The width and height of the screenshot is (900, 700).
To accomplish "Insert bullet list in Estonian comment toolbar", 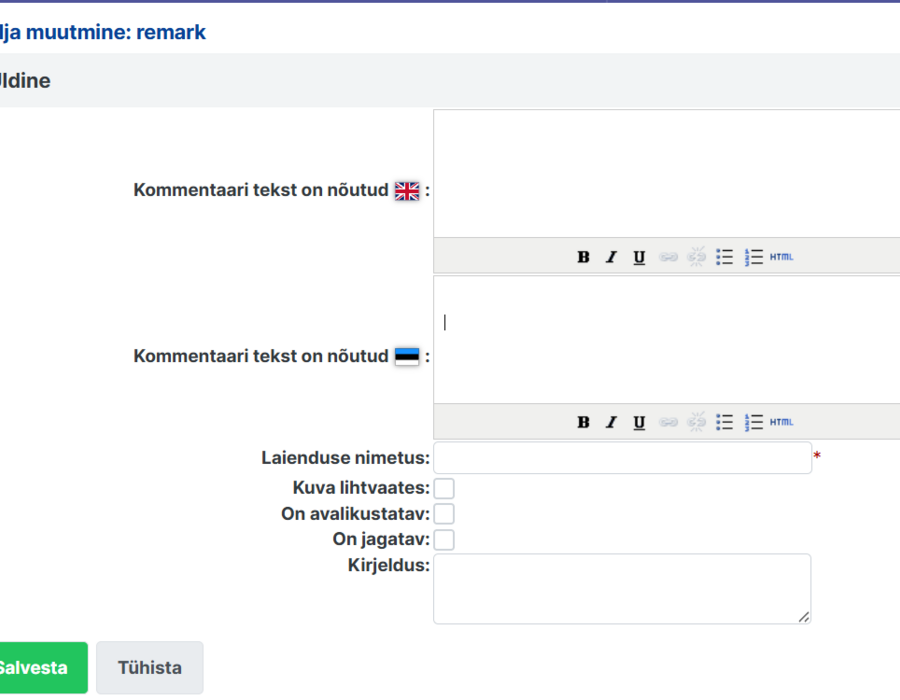I will (724, 422).
